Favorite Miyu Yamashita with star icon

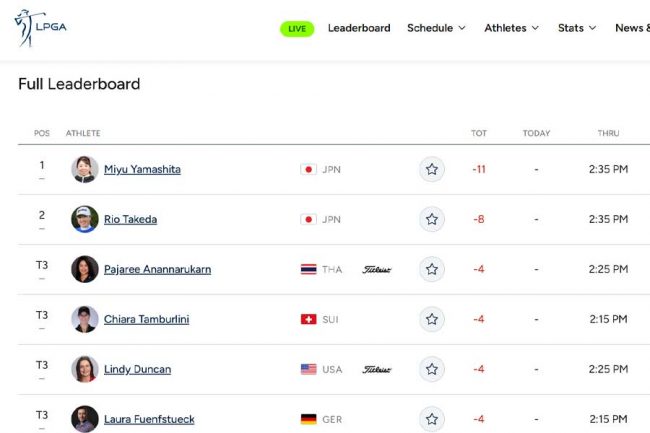tap(432, 169)
